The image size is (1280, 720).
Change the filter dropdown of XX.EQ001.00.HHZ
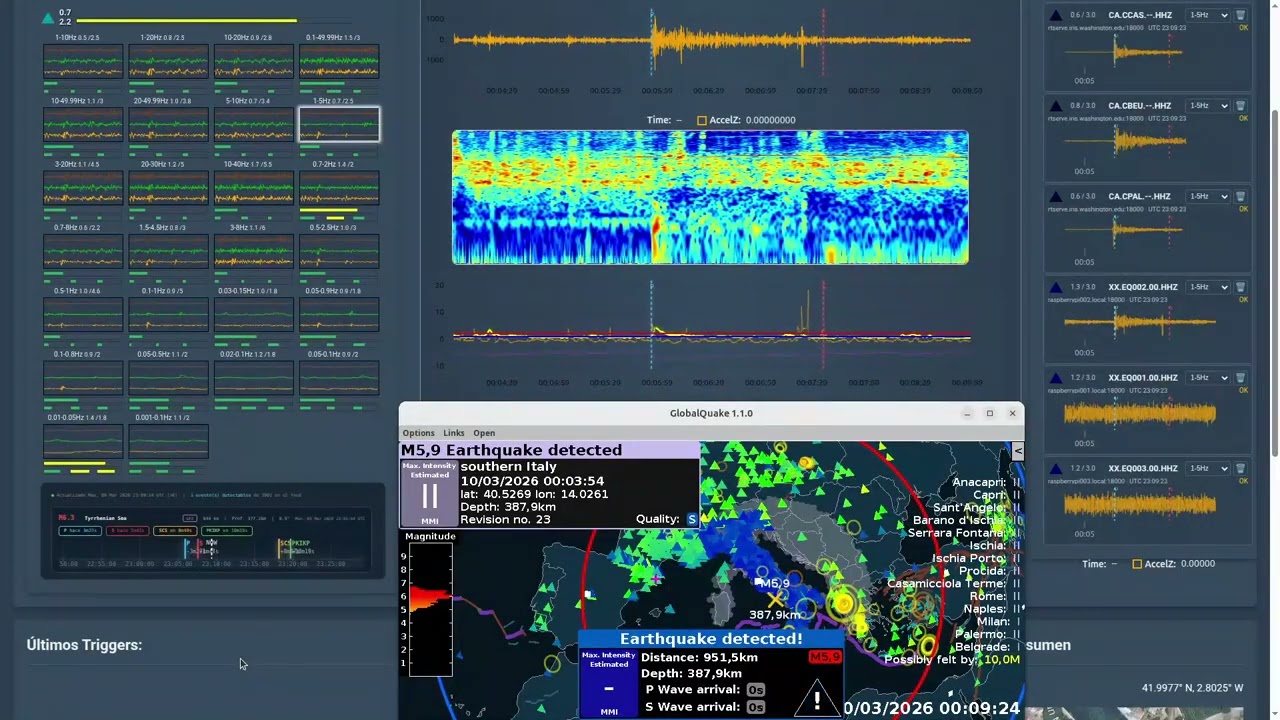[1207, 378]
